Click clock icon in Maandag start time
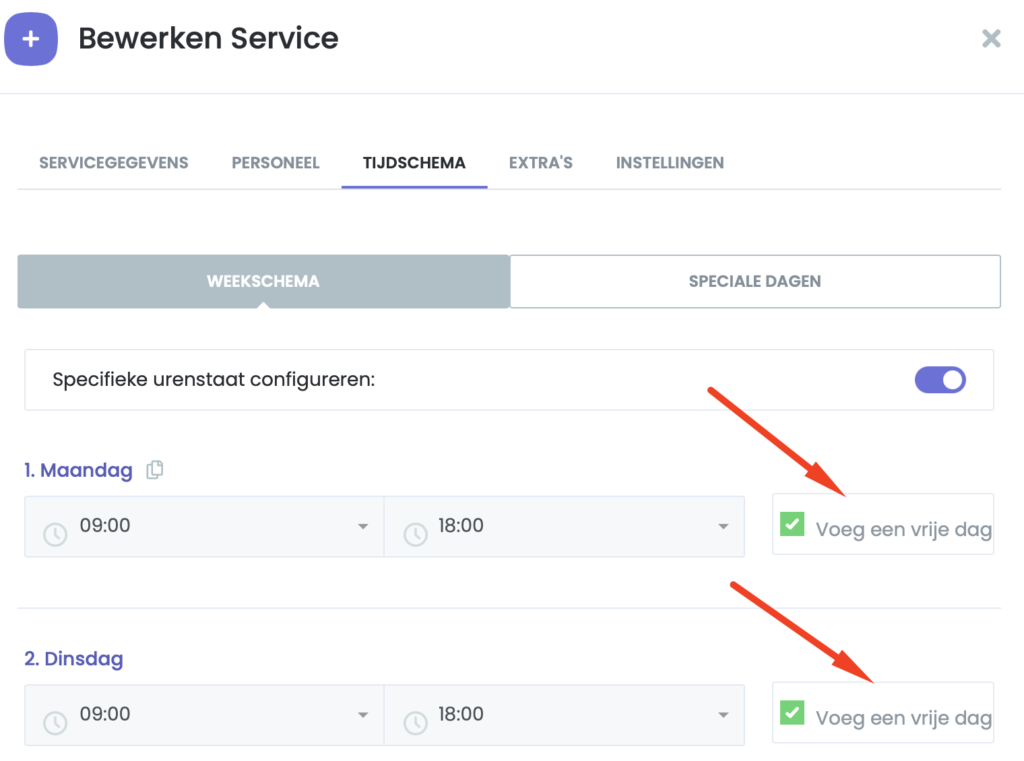The height and width of the screenshot is (761, 1024). pyautogui.click(x=56, y=535)
